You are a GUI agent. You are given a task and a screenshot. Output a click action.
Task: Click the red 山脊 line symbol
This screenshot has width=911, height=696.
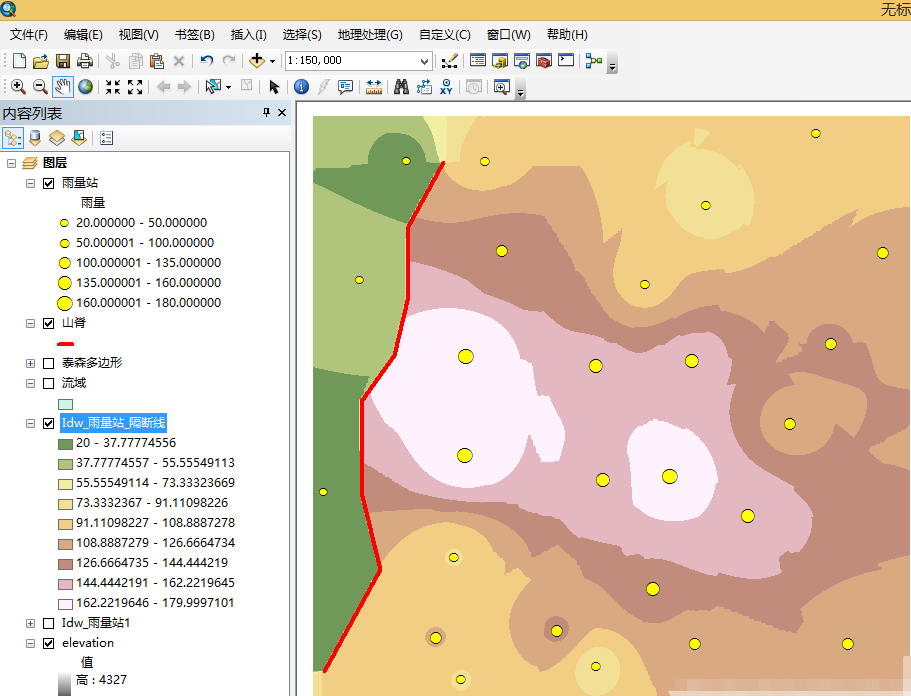(x=66, y=344)
